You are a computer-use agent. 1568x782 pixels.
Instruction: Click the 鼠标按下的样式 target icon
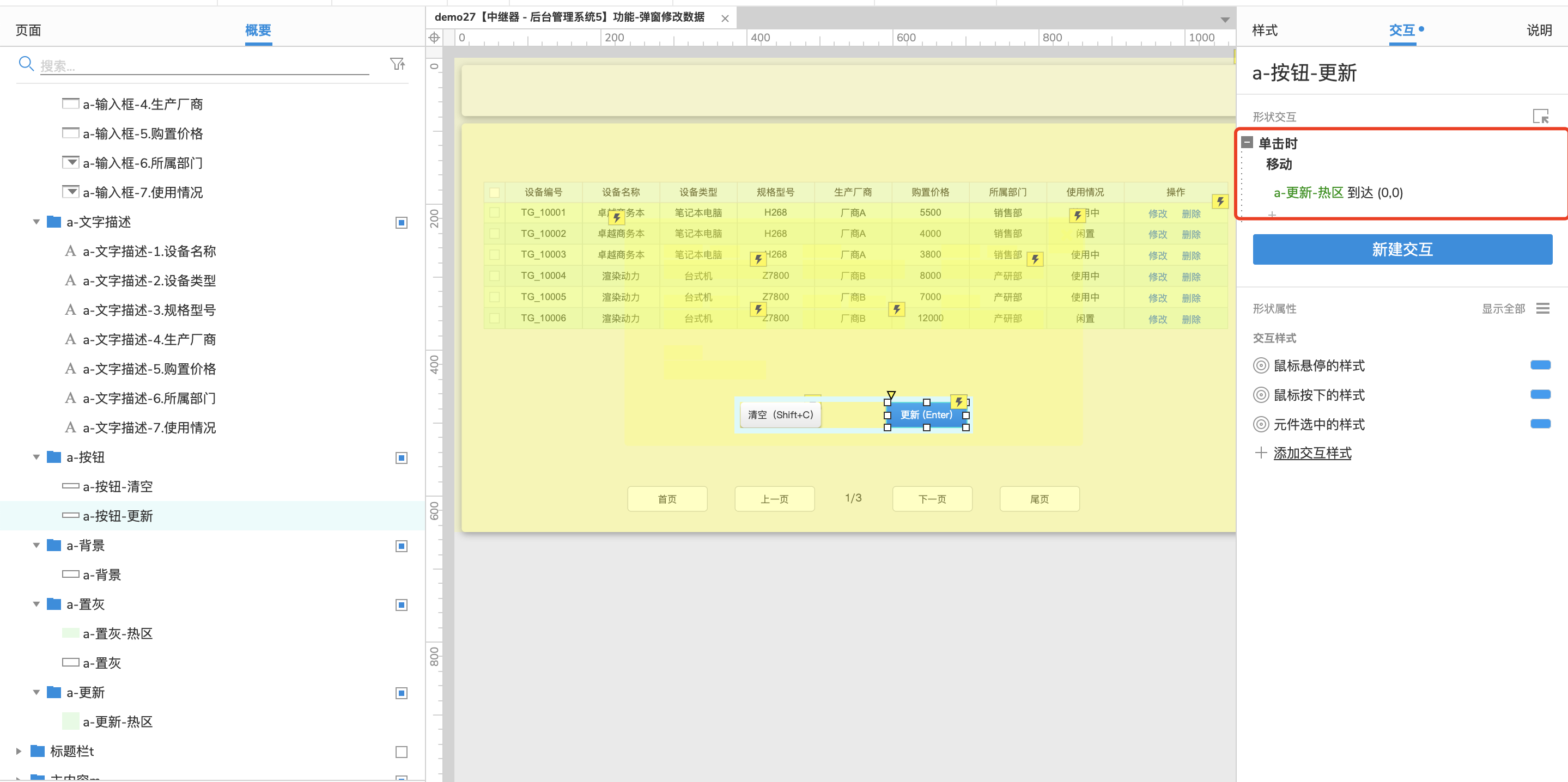point(1261,395)
